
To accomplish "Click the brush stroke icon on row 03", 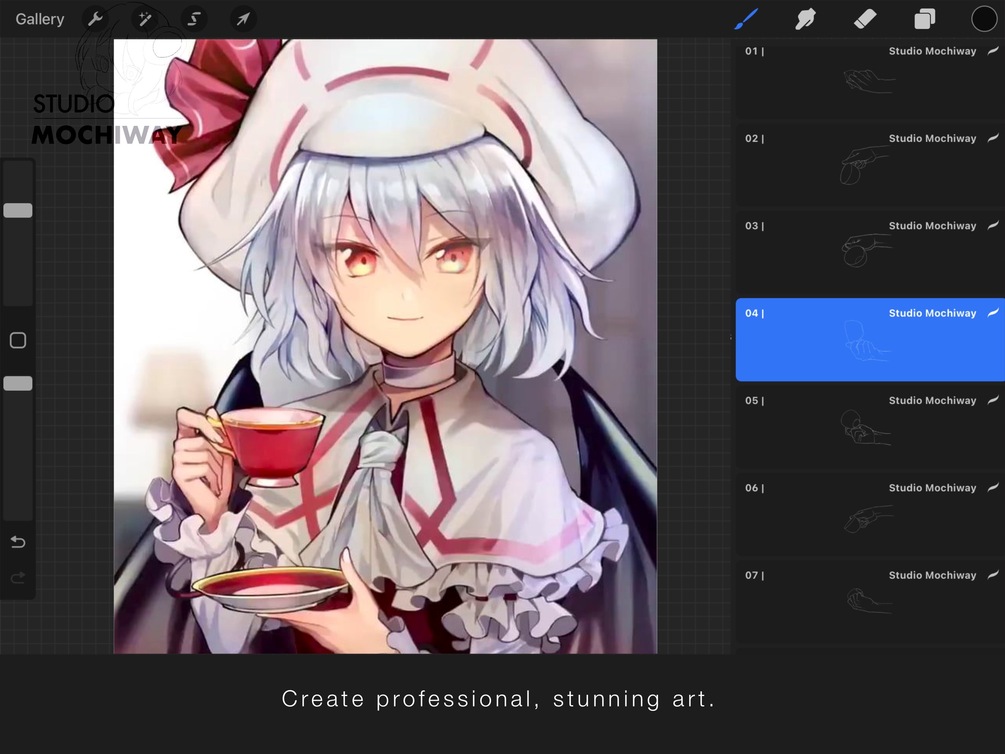I will point(993,225).
